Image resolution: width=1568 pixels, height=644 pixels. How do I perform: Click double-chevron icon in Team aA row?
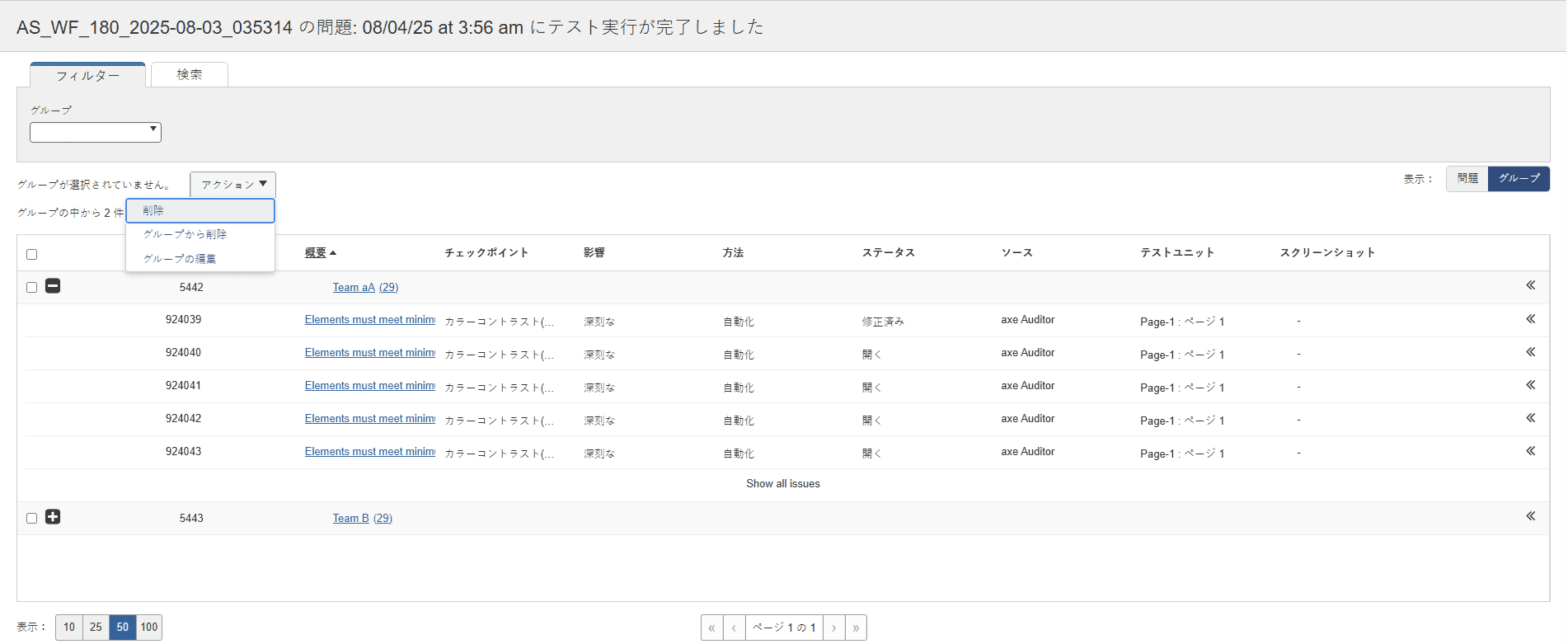click(x=1530, y=285)
